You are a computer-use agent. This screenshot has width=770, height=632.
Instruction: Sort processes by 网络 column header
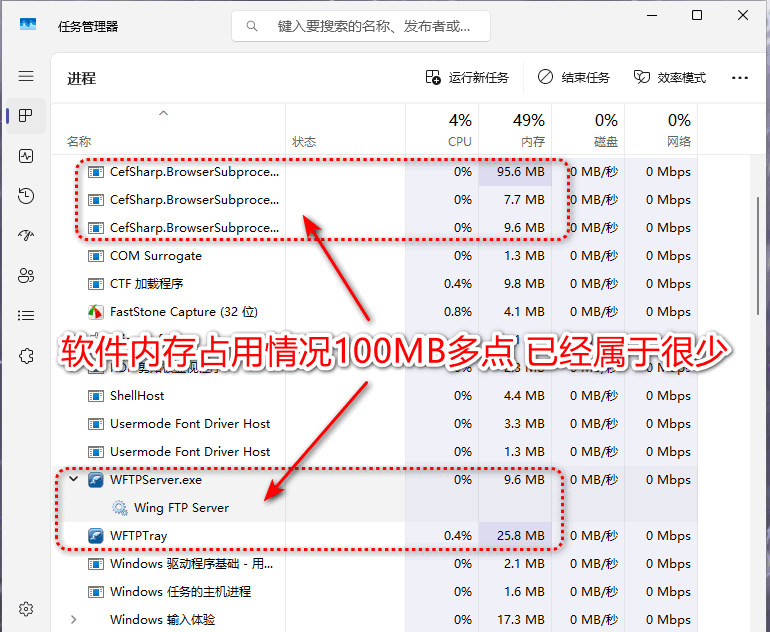click(x=661, y=130)
